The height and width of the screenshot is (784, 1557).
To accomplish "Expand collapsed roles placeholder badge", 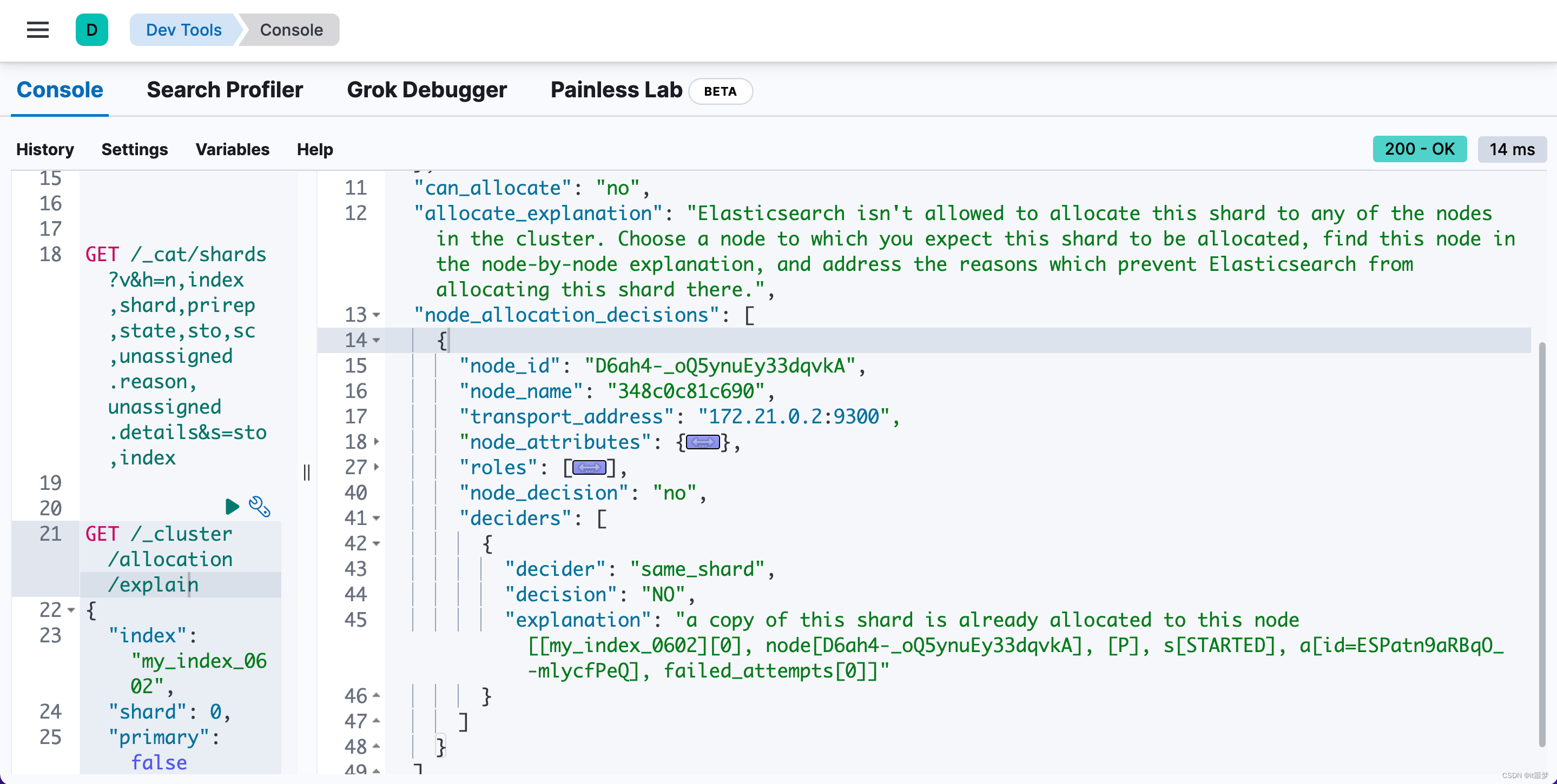I will (589, 468).
